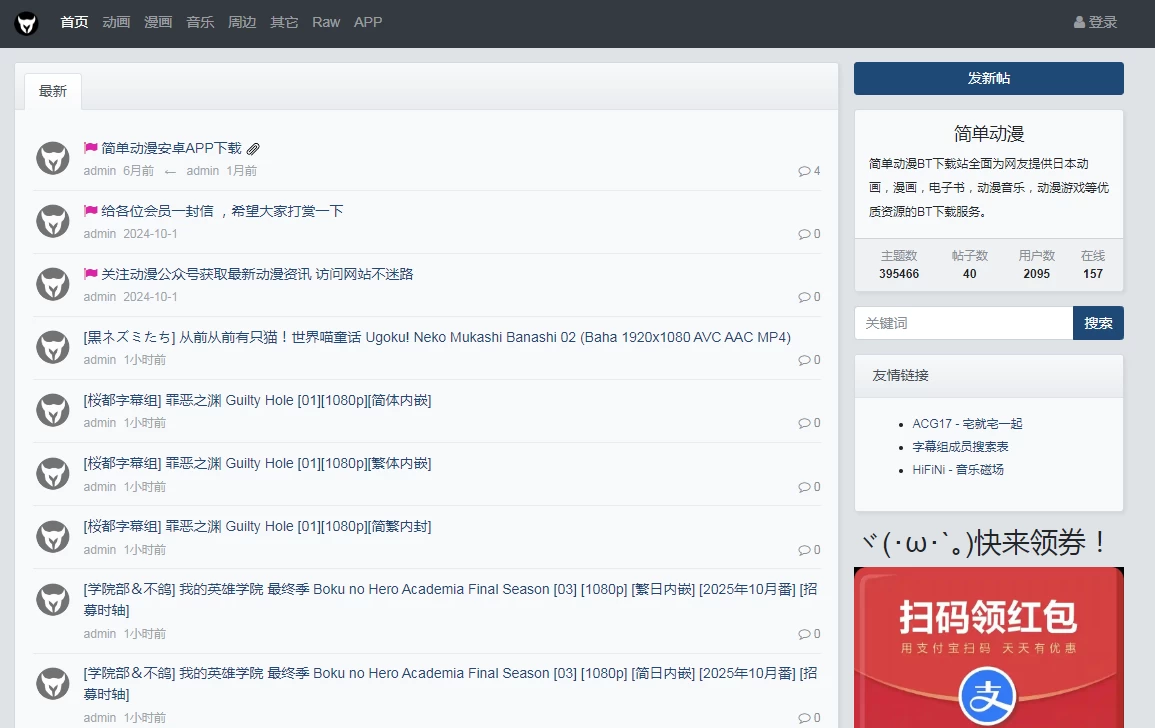Open the Raw navigation item
Viewport: 1155px width, 728px height.
[x=326, y=22]
